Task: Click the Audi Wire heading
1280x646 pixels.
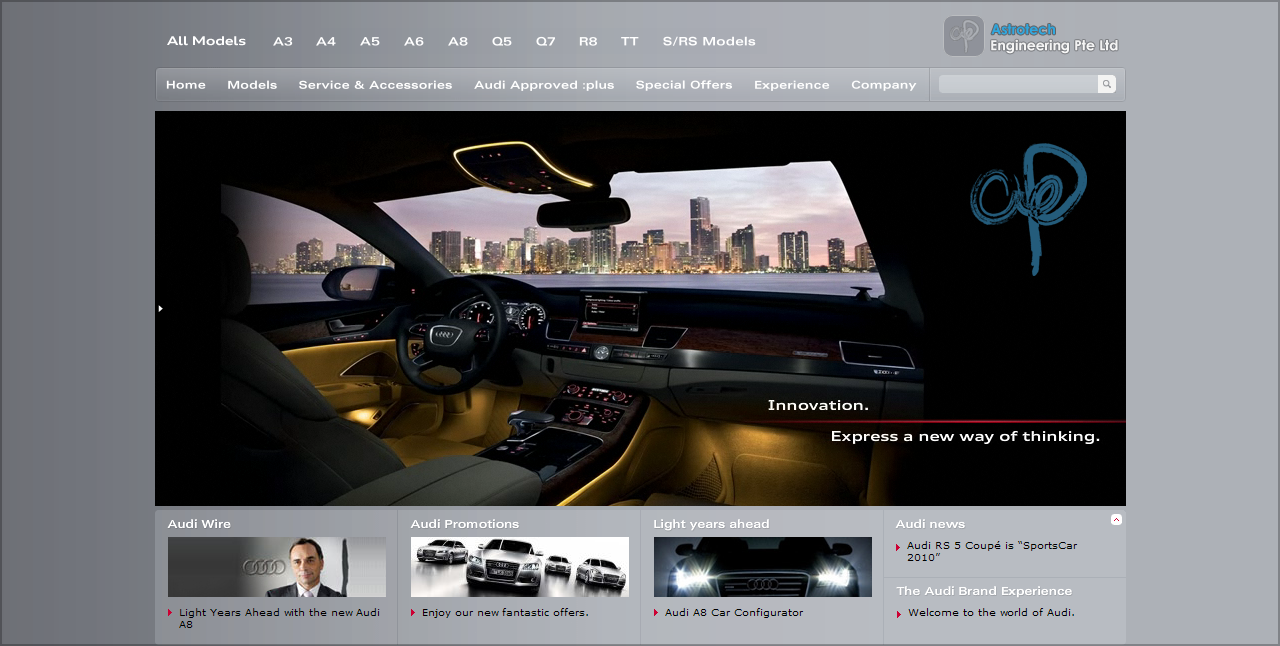Action: [x=199, y=524]
